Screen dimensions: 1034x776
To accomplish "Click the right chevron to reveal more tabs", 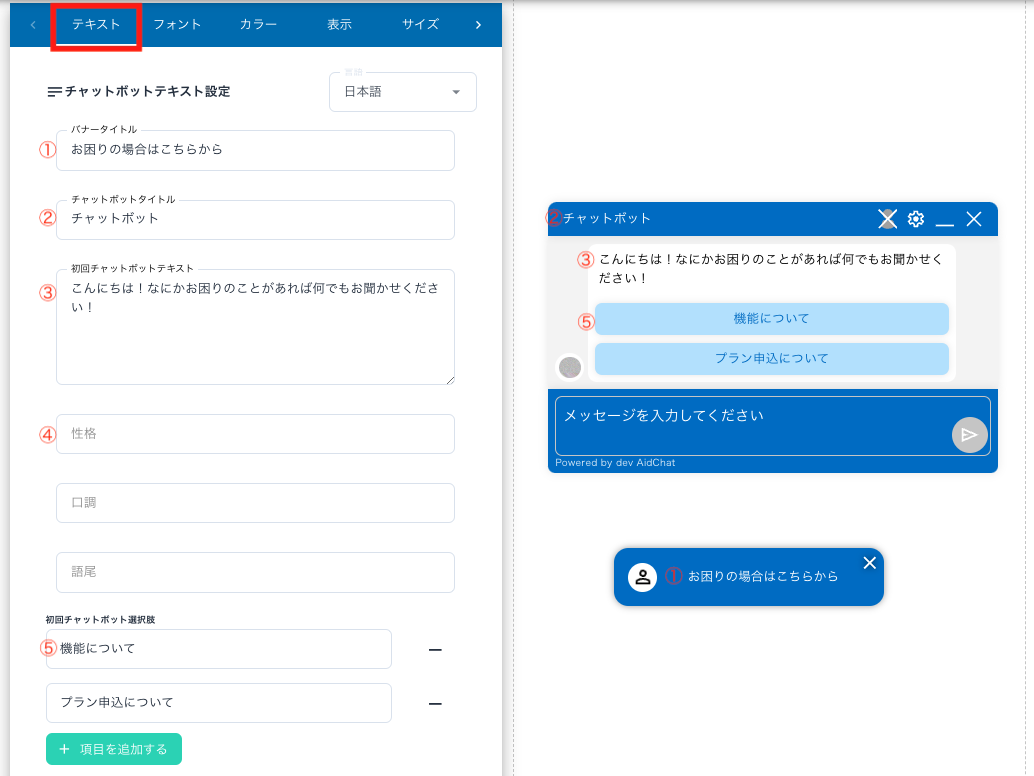I will [x=478, y=24].
